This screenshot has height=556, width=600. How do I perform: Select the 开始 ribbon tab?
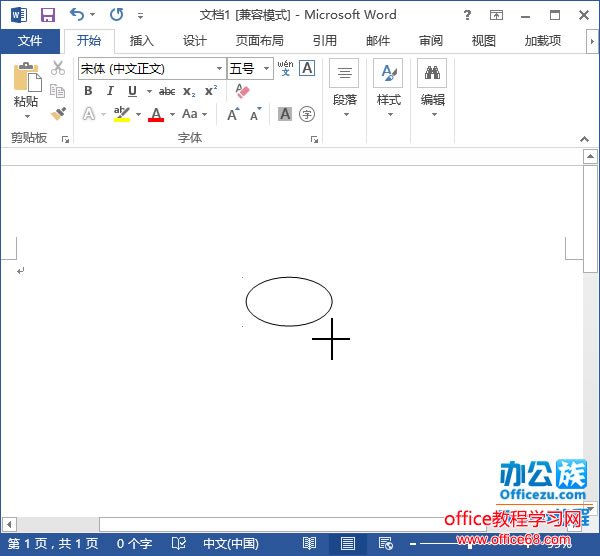coord(89,41)
